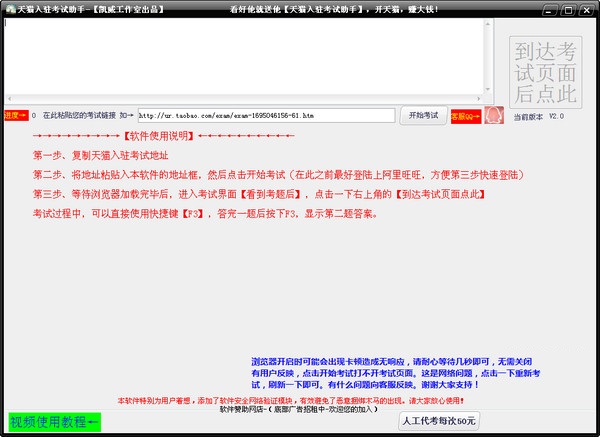This screenshot has height=437, width=600.
Task: Click the 考试过程中 F3 shortcut instruction line
Action: (205, 214)
